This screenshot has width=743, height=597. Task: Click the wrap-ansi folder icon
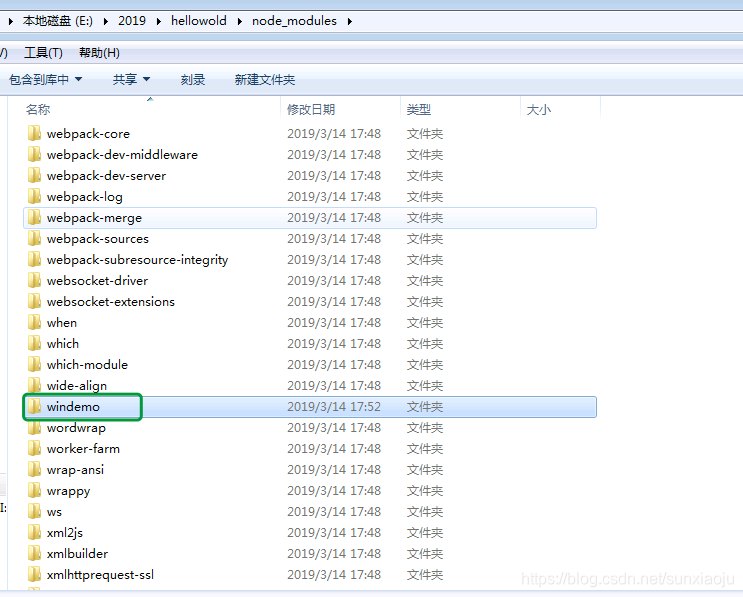34,470
